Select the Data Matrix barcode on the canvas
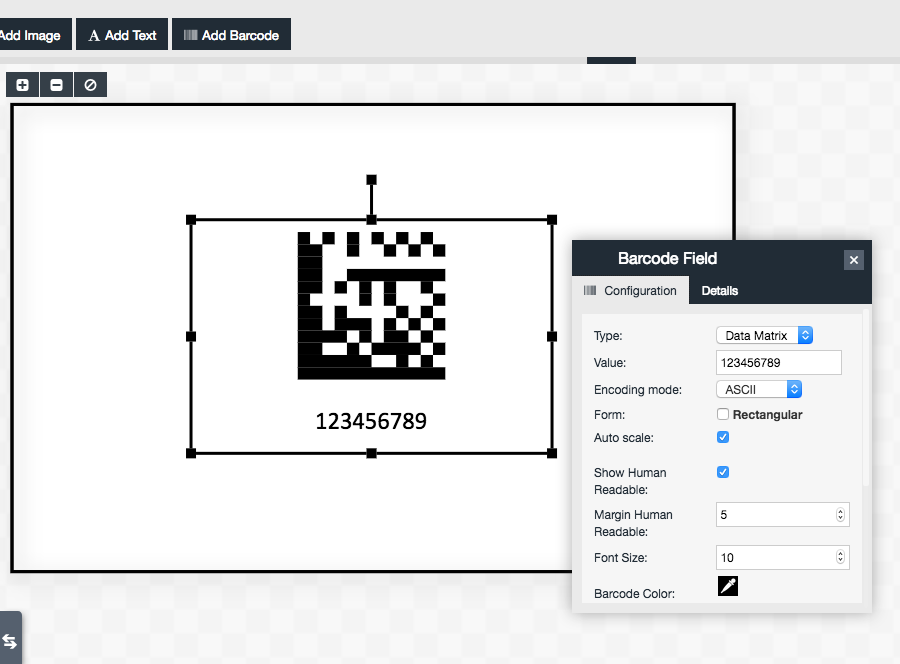 [x=371, y=306]
